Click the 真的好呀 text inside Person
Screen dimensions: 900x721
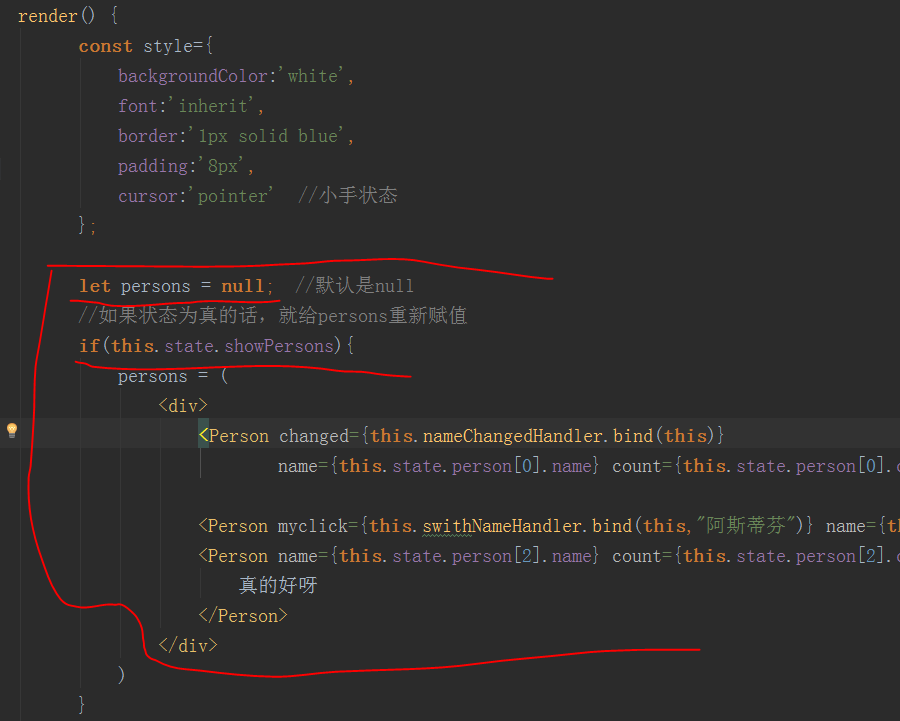pos(278,586)
